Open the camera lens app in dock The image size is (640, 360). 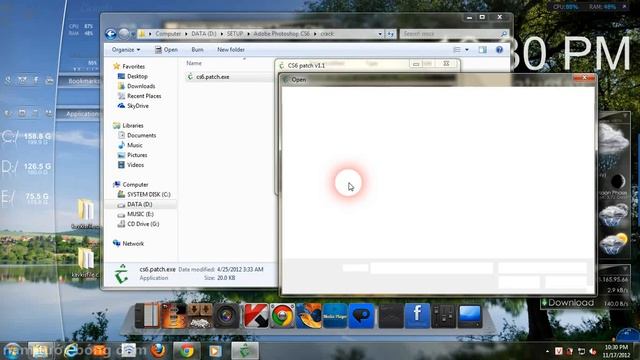[x=227, y=316]
